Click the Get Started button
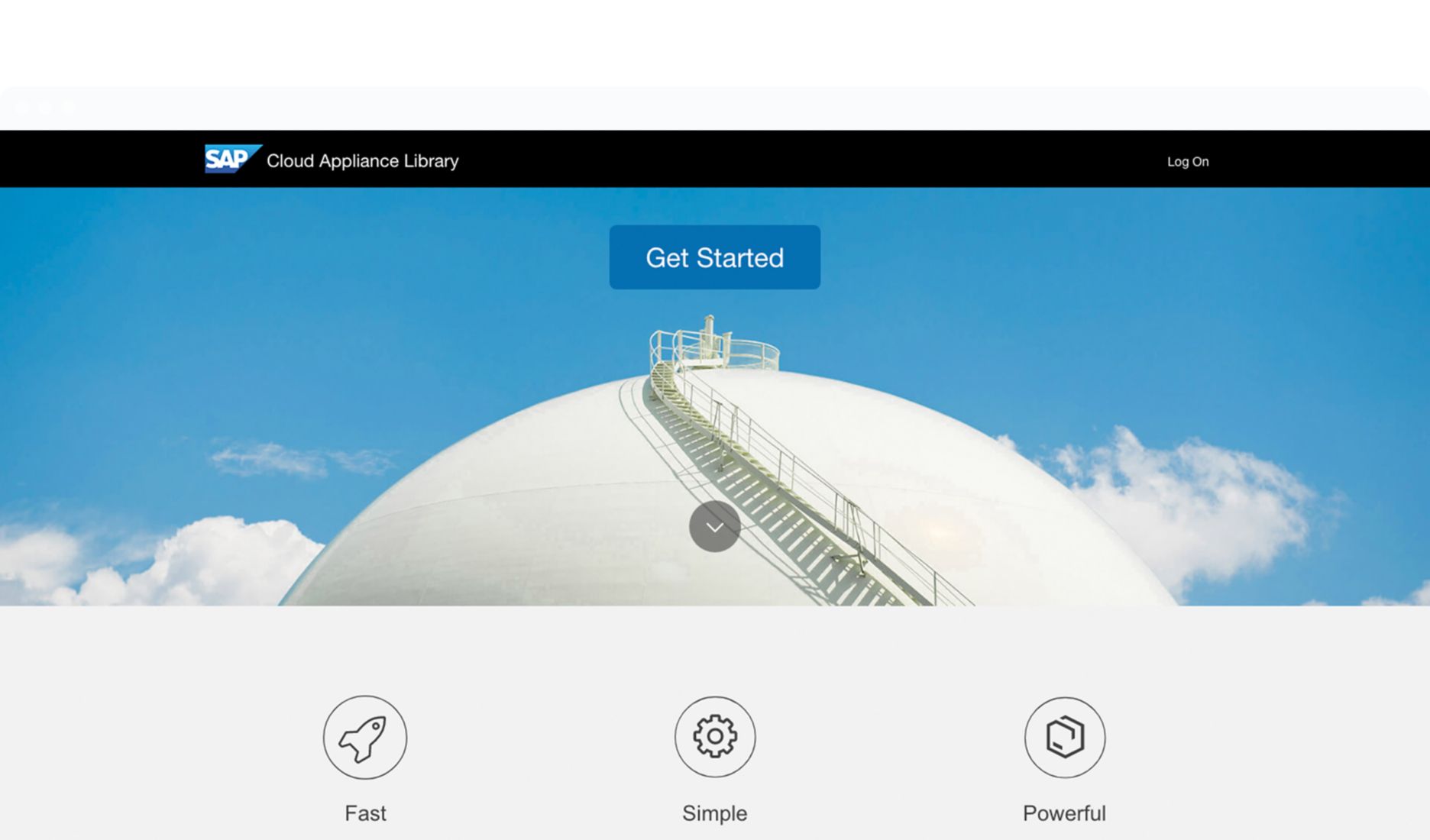The height and width of the screenshot is (840, 1430). 714,257
